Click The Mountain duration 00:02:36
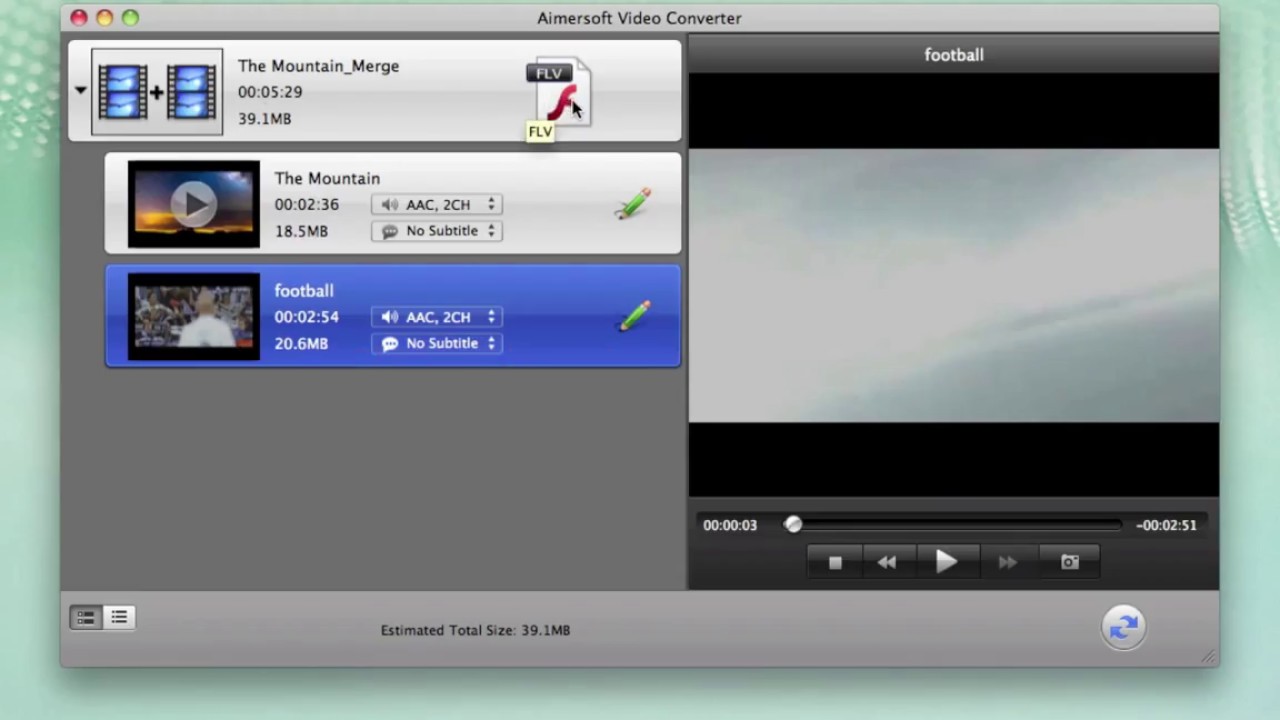This screenshot has height=720, width=1280. [x=307, y=204]
